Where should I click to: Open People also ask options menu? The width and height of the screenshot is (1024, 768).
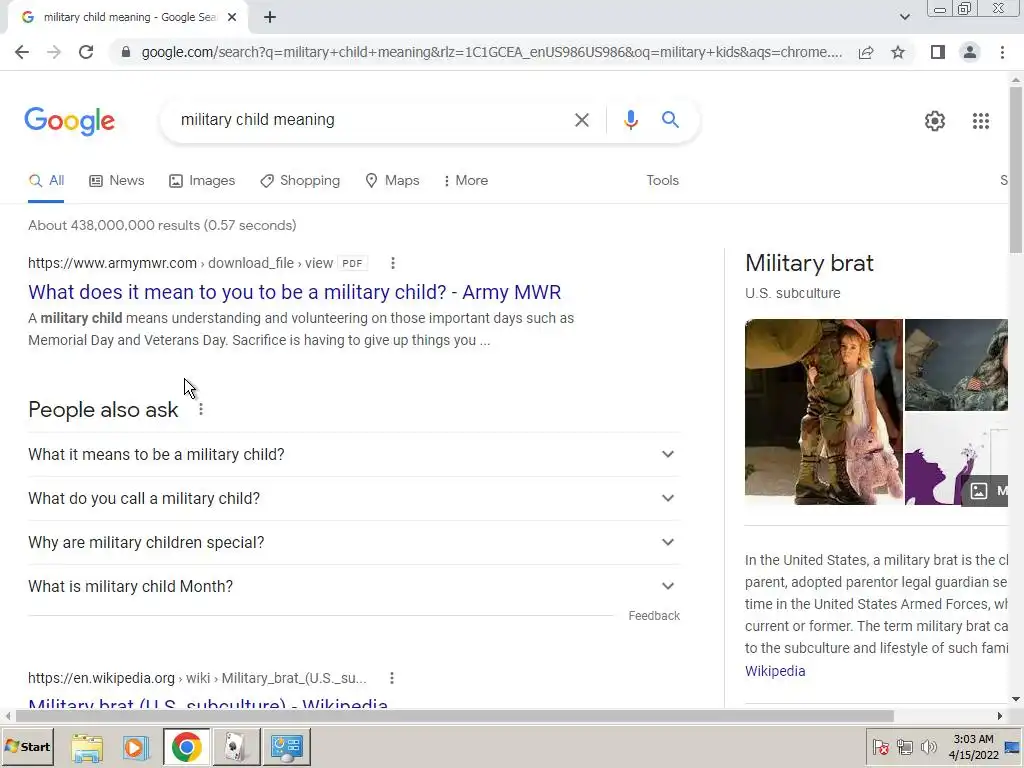point(200,409)
